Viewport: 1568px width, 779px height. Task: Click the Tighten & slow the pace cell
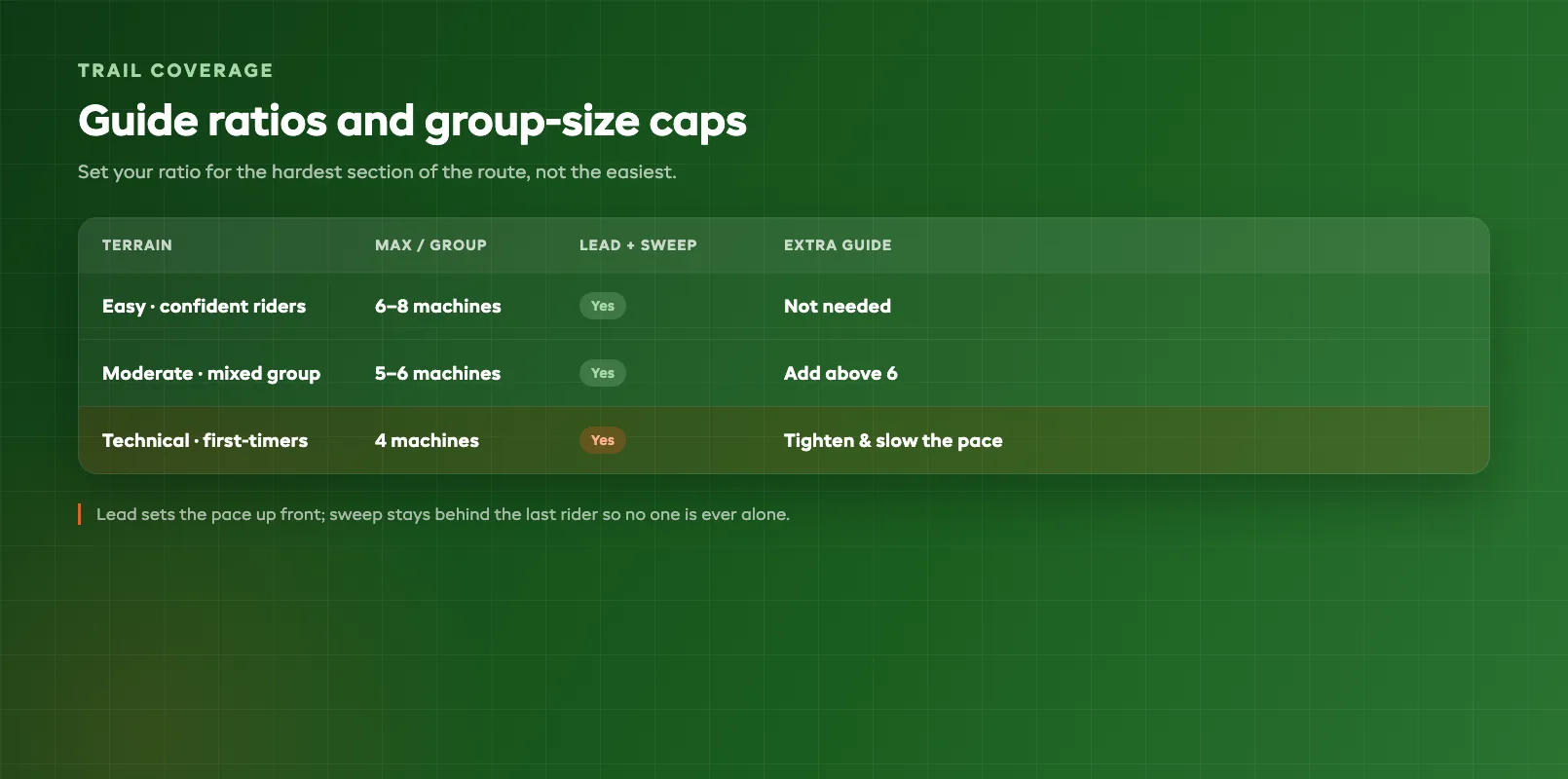(x=893, y=440)
